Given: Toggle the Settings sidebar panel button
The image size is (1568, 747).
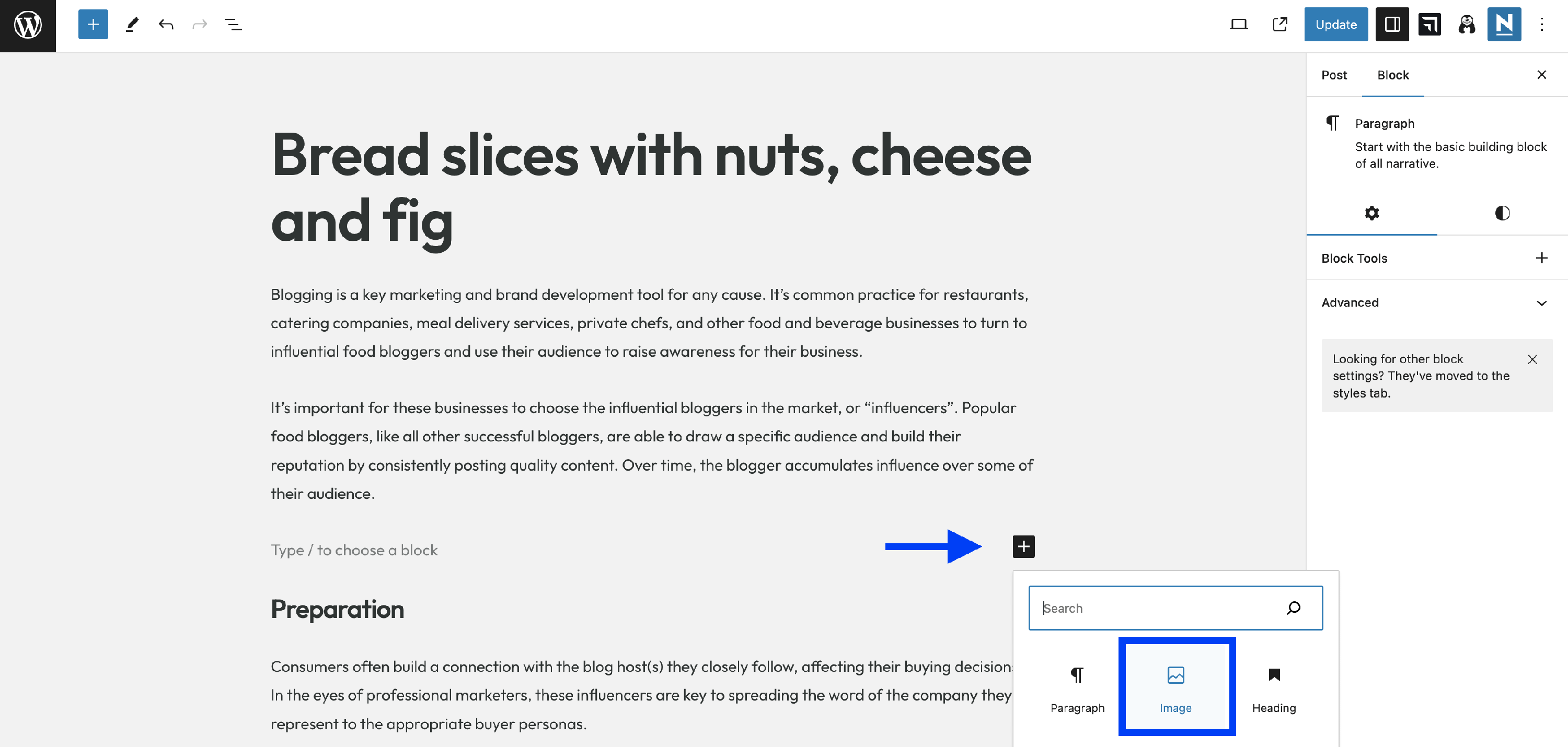Looking at the screenshot, I should click(1391, 25).
